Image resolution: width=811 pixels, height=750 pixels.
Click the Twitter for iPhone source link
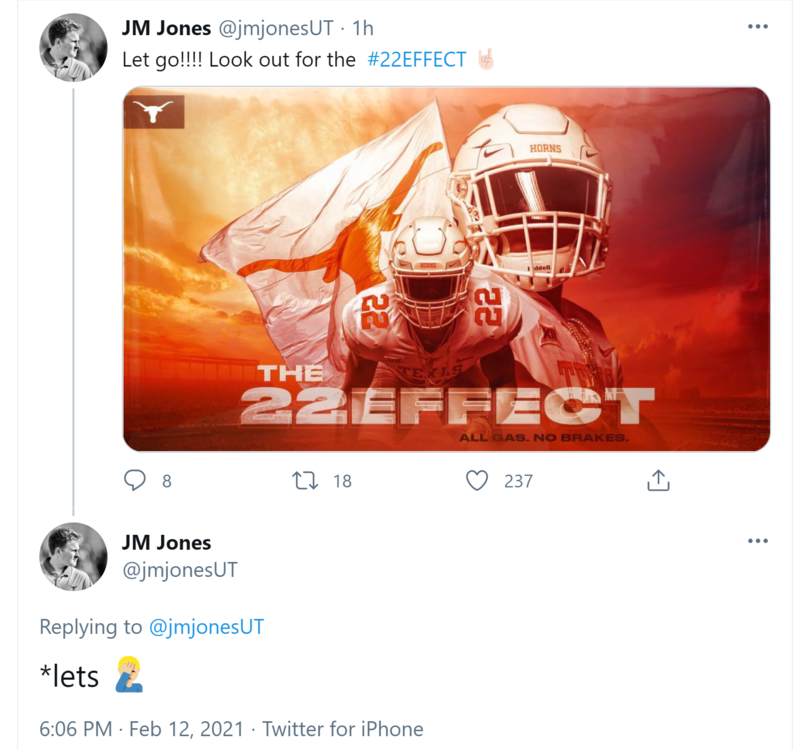(342, 729)
